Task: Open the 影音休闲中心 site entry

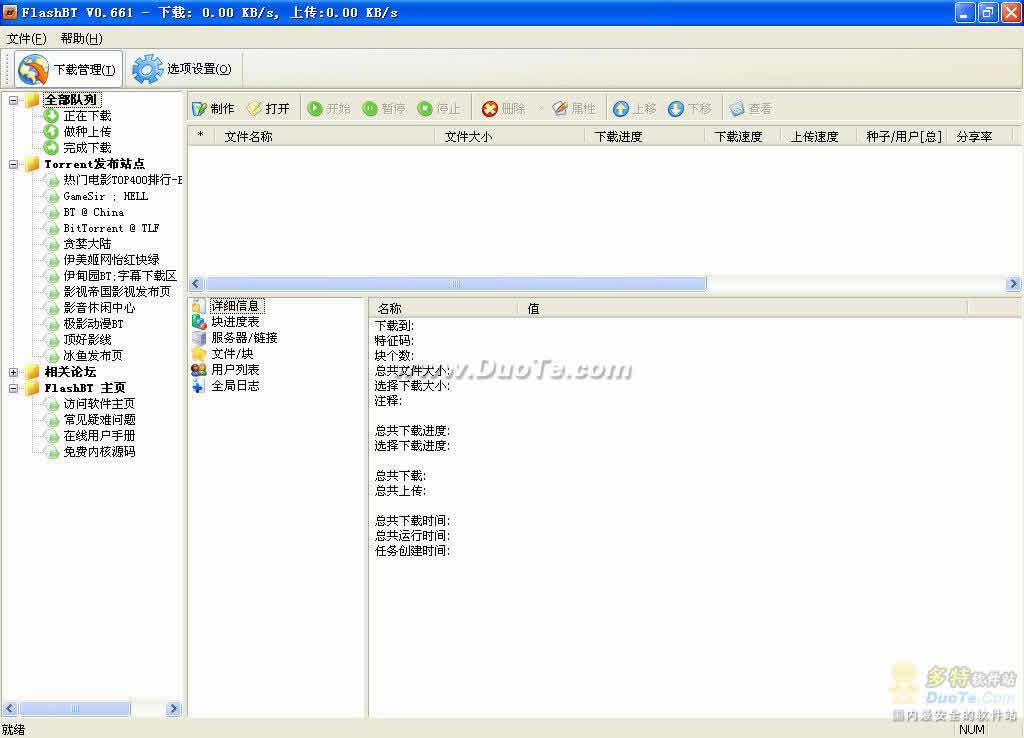Action: (99, 308)
